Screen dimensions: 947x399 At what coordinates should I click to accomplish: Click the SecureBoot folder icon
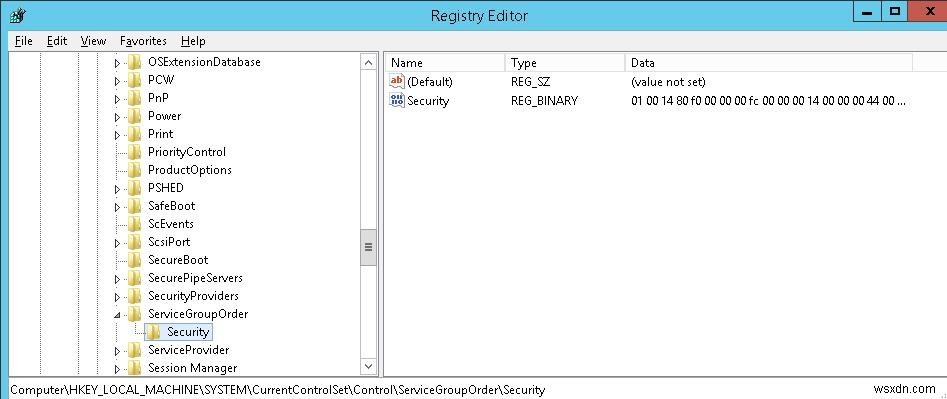tap(135, 260)
